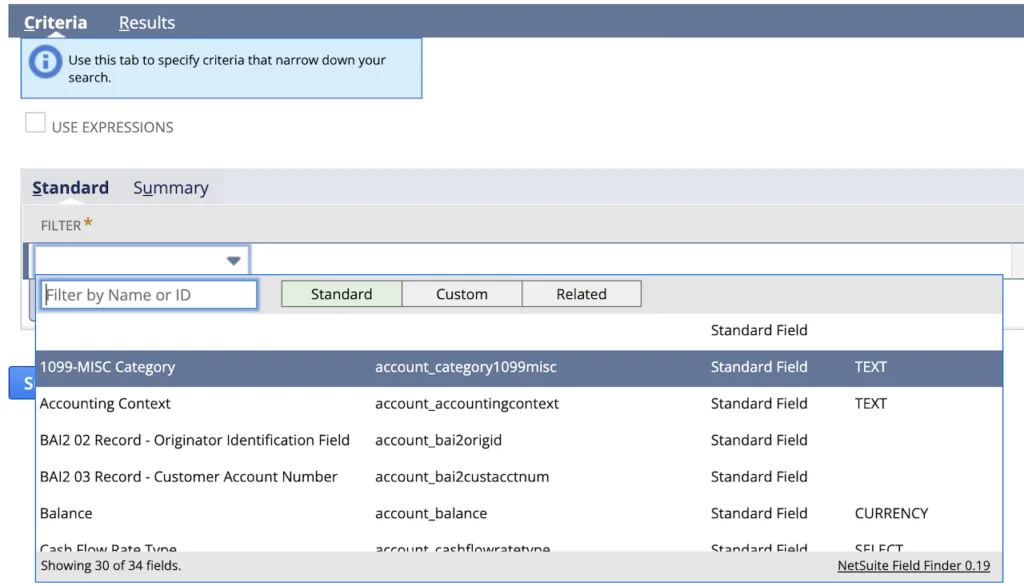Choose the 1099-MISC Category field

[x=519, y=367]
